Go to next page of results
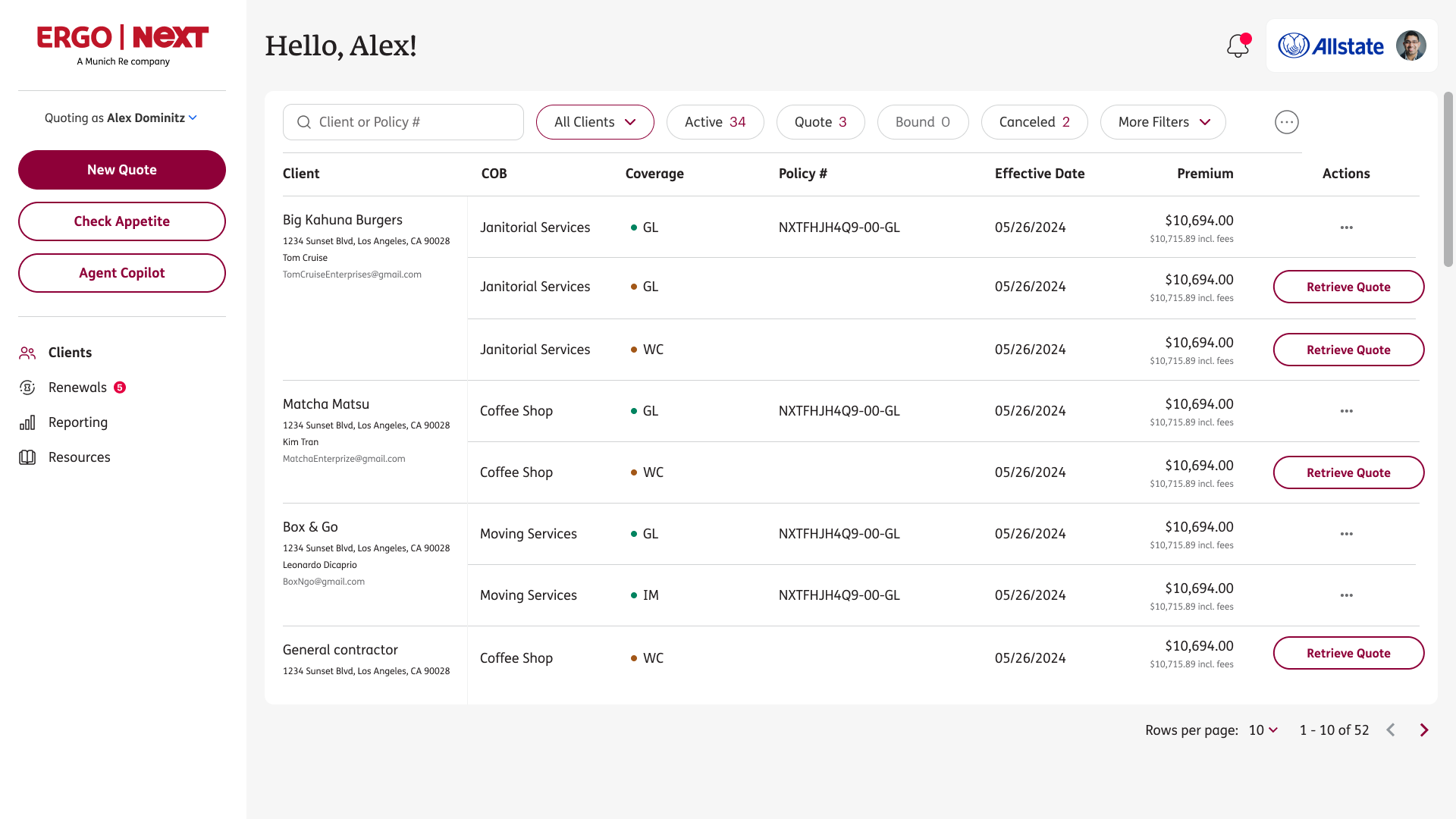 (x=1424, y=730)
